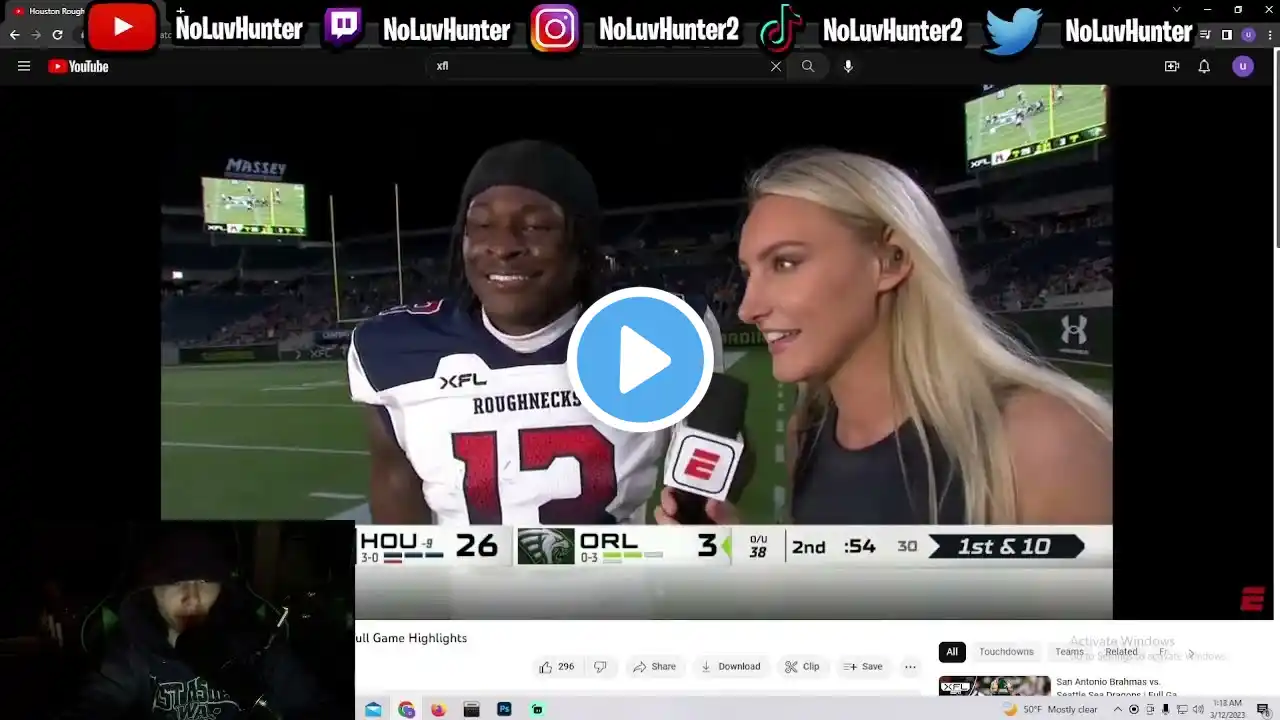Submit search with the magnifier button
The image size is (1280, 720).
(x=808, y=67)
